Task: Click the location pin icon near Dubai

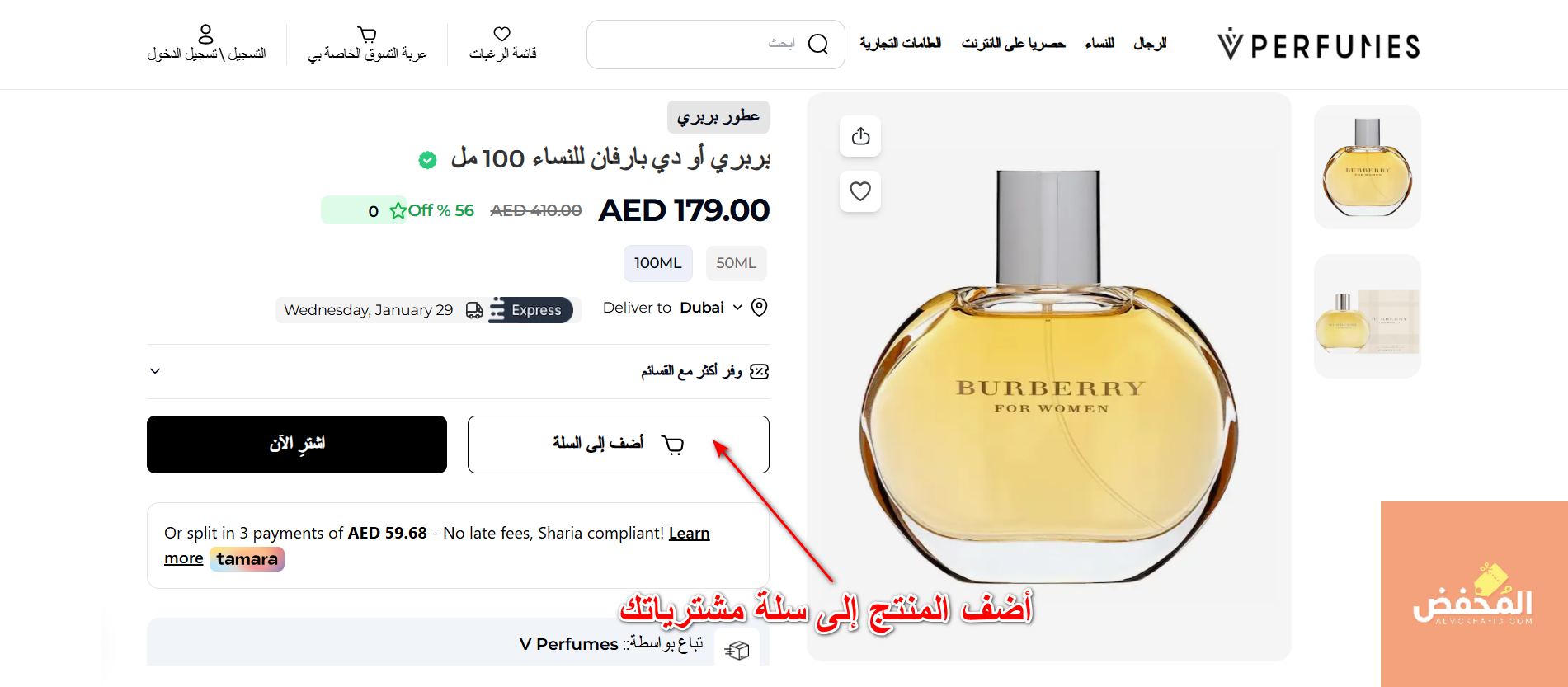Action: [x=760, y=308]
